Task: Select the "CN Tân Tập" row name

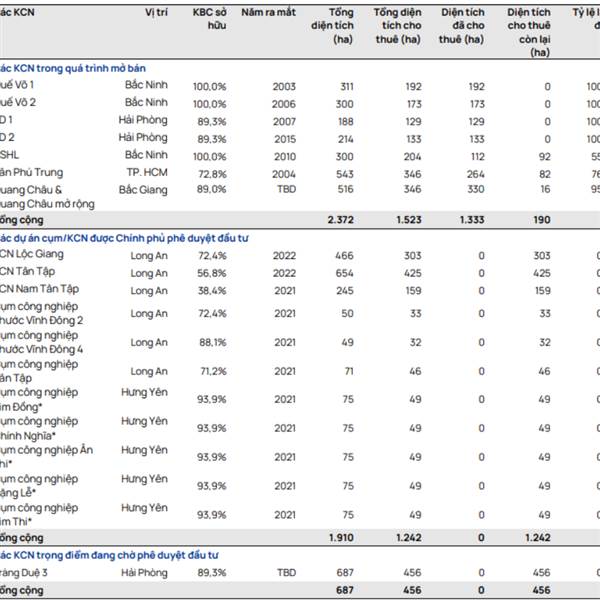Action: (28, 272)
